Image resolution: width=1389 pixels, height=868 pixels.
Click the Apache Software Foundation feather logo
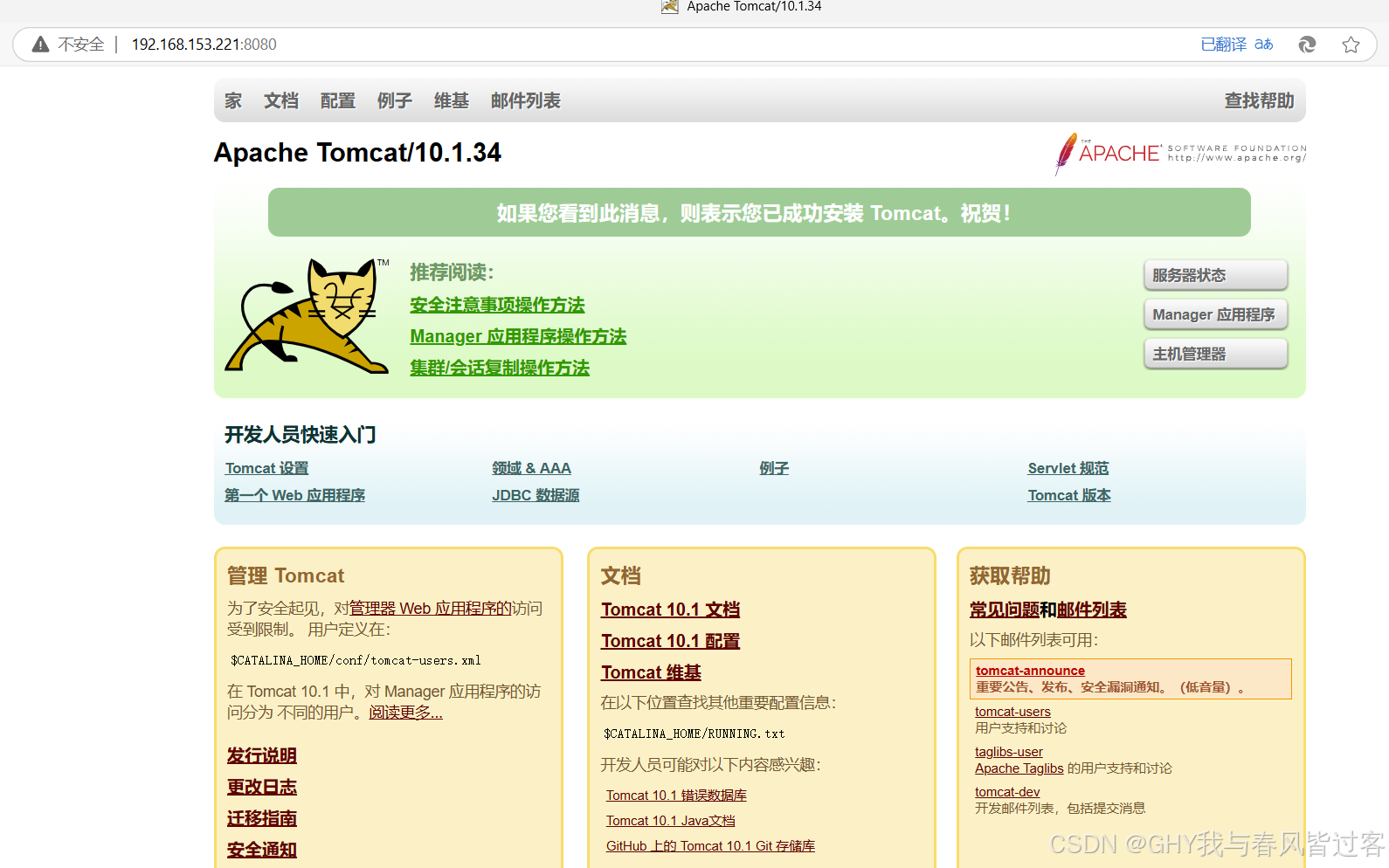click(1180, 154)
